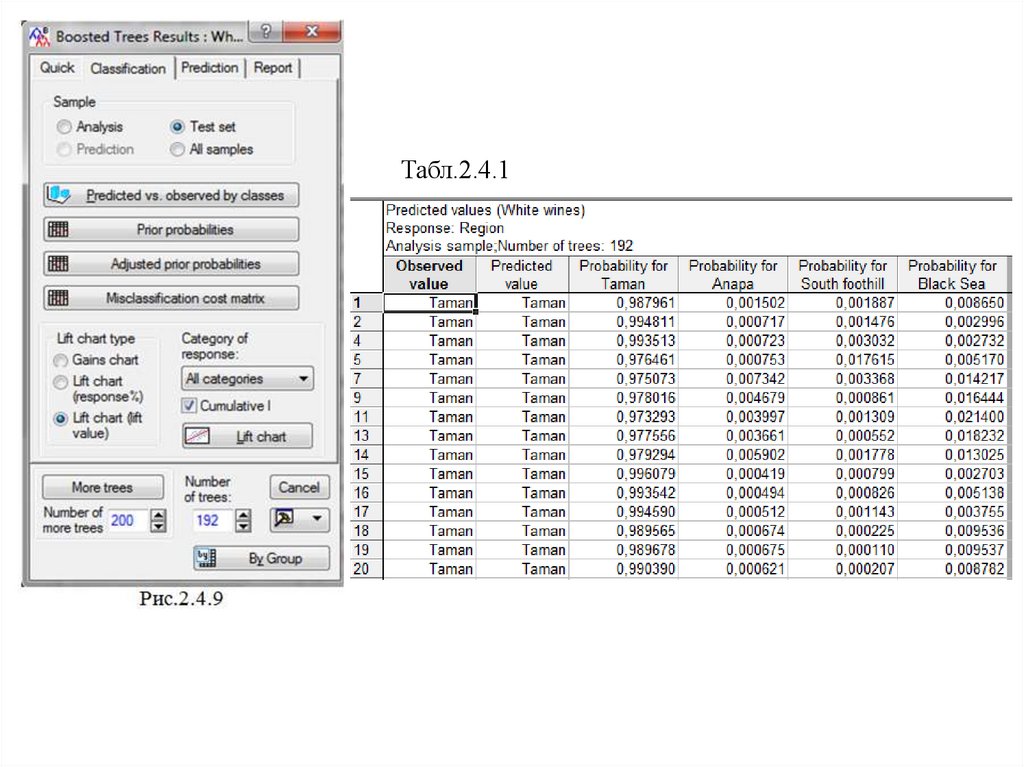
Task: Close the Boosted Trees Results dialog
Action: [312, 31]
